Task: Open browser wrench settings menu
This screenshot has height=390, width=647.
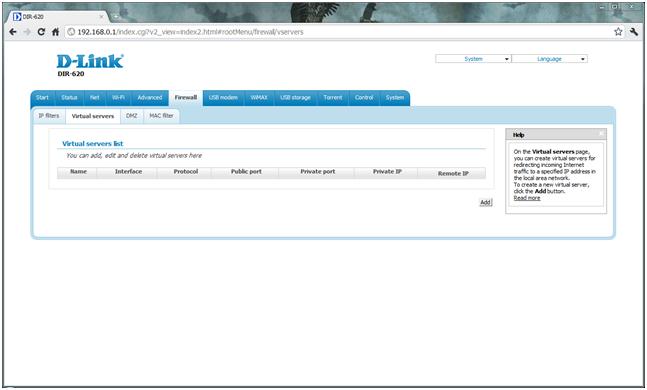Action: pyautogui.click(x=634, y=32)
